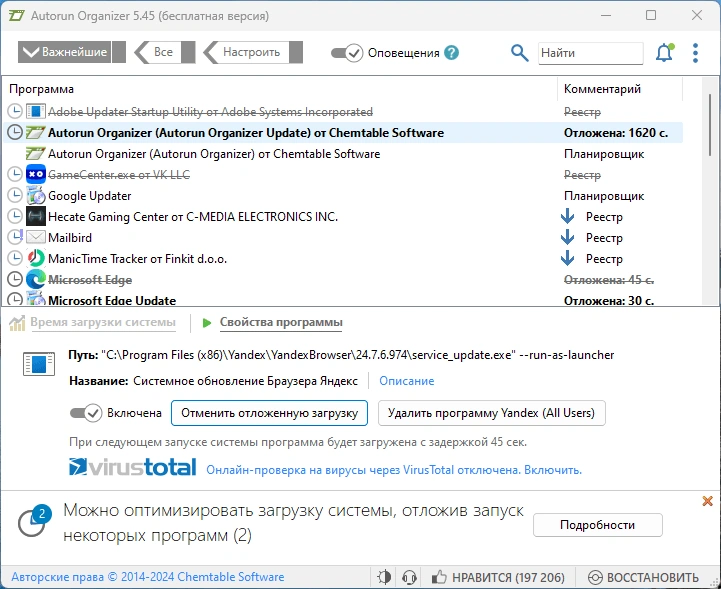Image resolution: width=721 pixels, height=589 pixels.
Task: Click the Adobe Updater program icon
Action: 35,111
